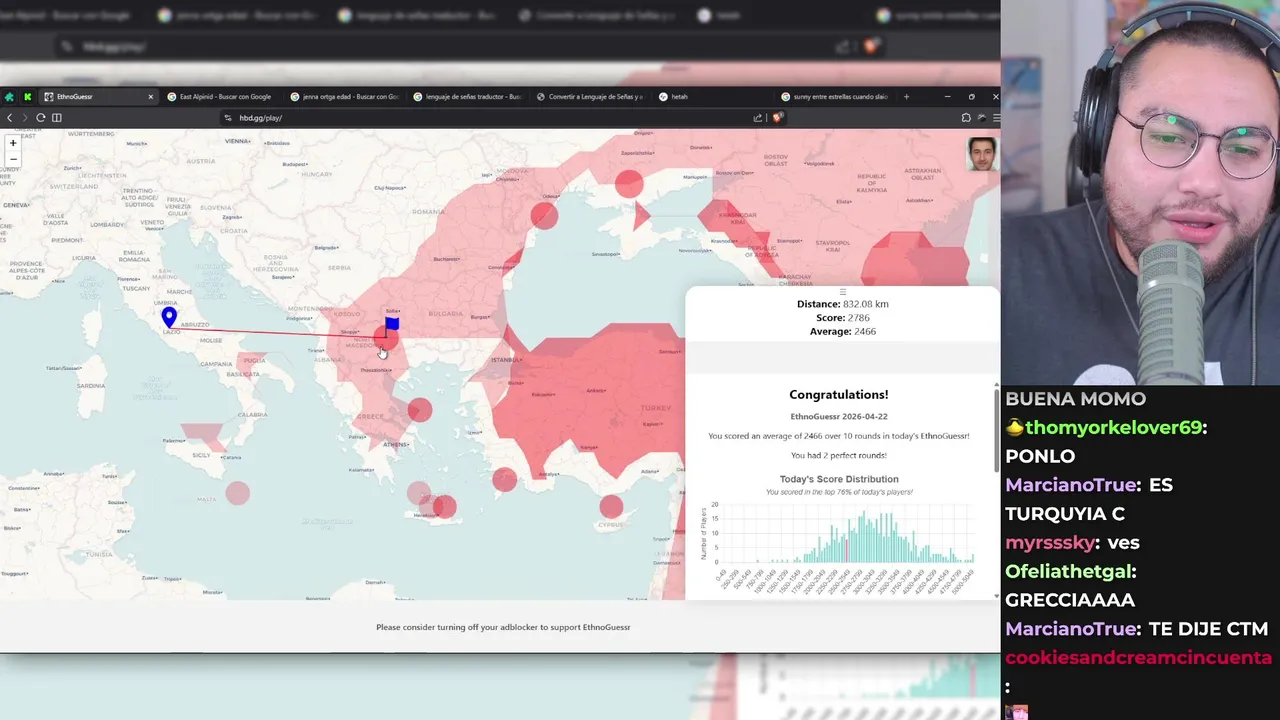The height and width of the screenshot is (720, 1280).
Task: Zoom out the map with the minus button
Action: pyautogui.click(x=13, y=159)
